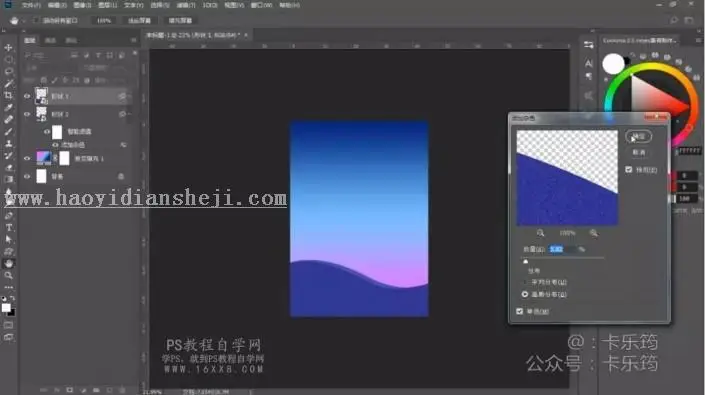Select the Magic Wand tool
This screenshot has width=705, height=395.
[x=8, y=84]
